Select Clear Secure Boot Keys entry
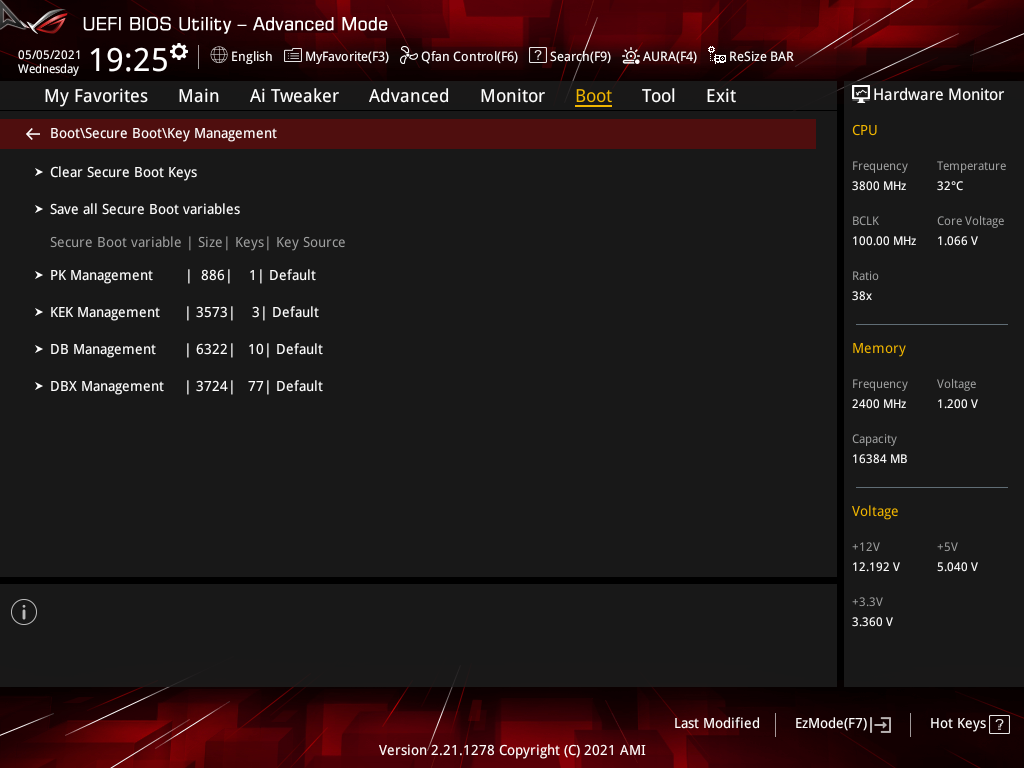This screenshot has height=768, width=1024. click(x=123, y=172)
